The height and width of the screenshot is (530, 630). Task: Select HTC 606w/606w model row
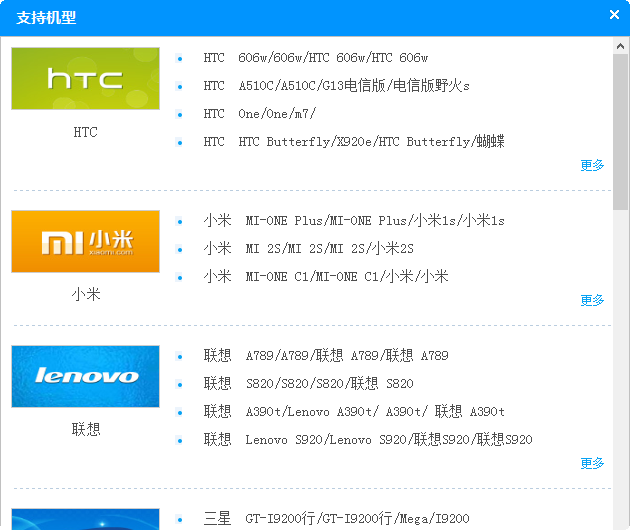tap(316, 58)
